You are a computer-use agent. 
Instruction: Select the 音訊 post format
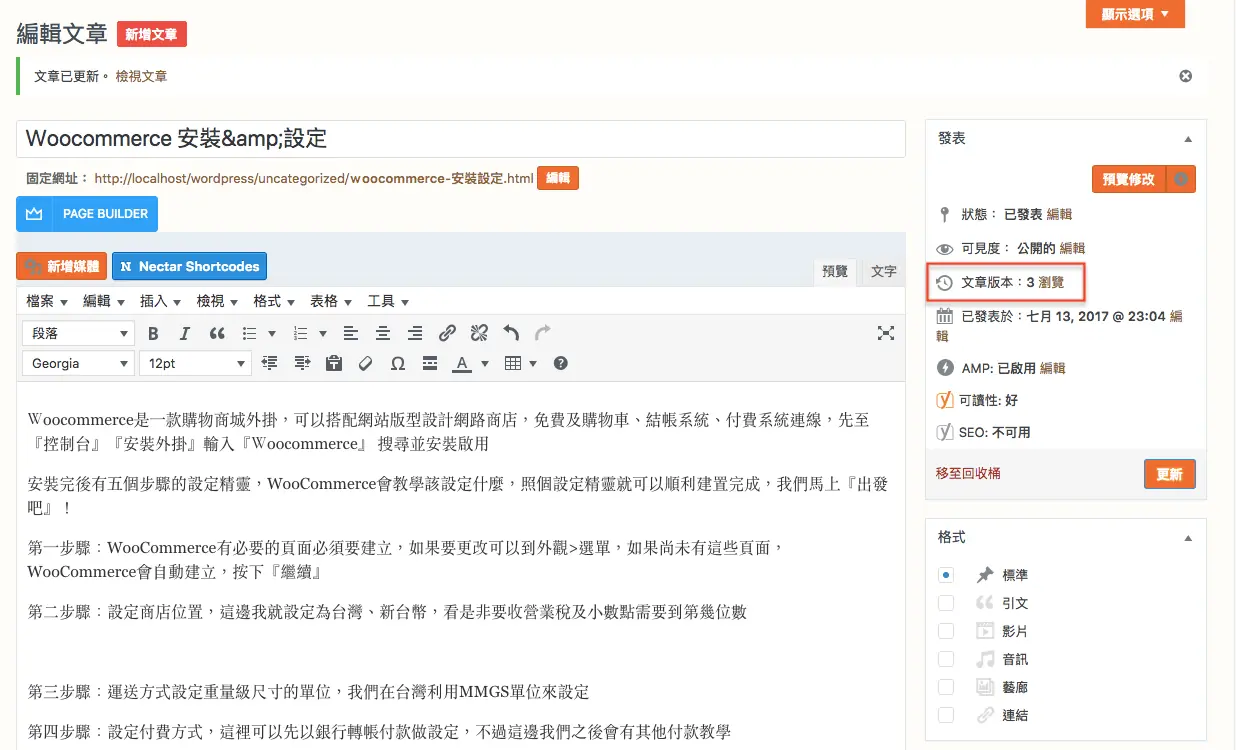click(x=946, y=659)
